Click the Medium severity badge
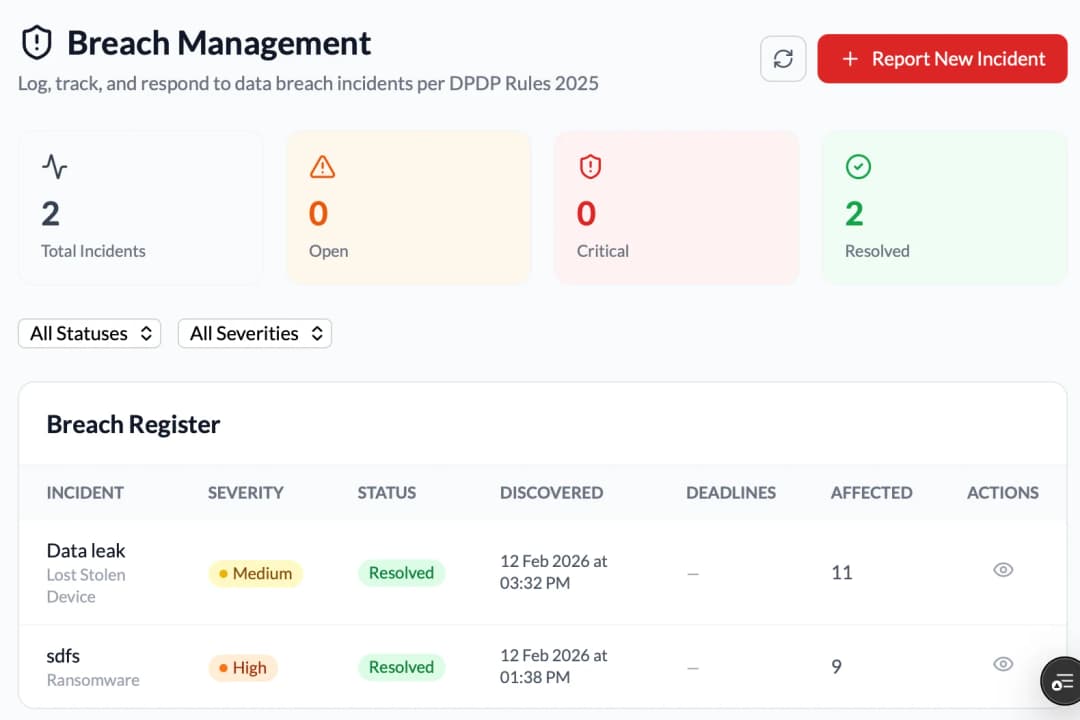 click(x=255, y=574)
